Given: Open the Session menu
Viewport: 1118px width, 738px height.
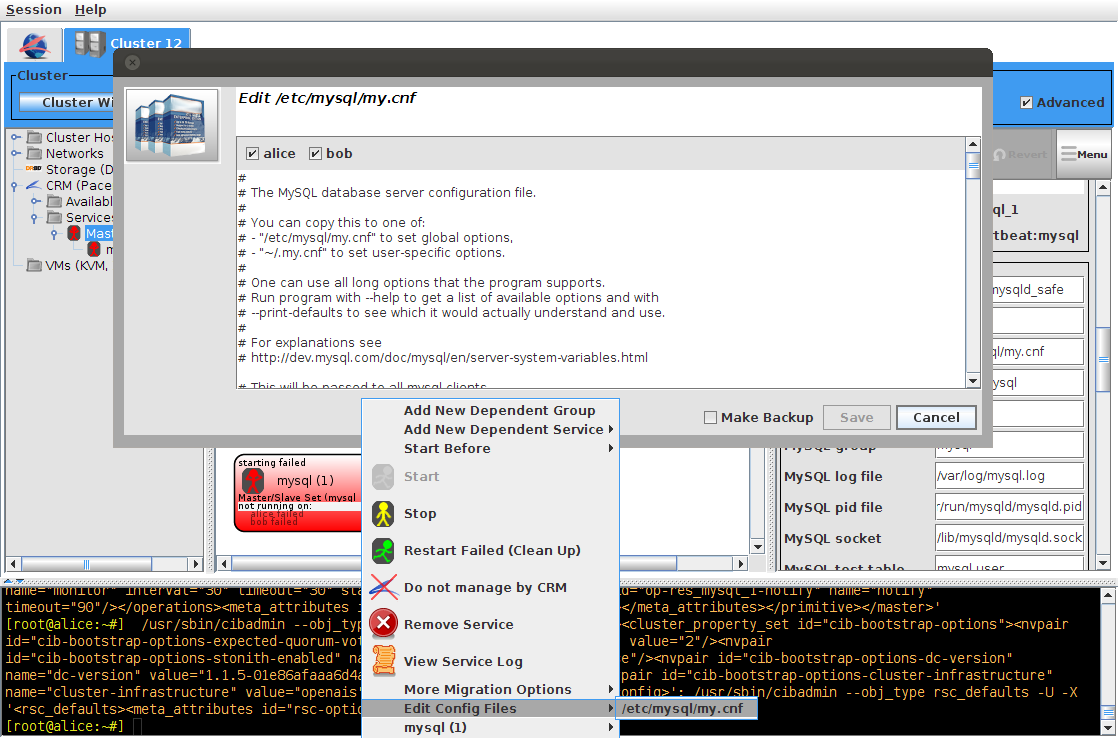Looking at the screenshot, I should click(x=33, y=9).
